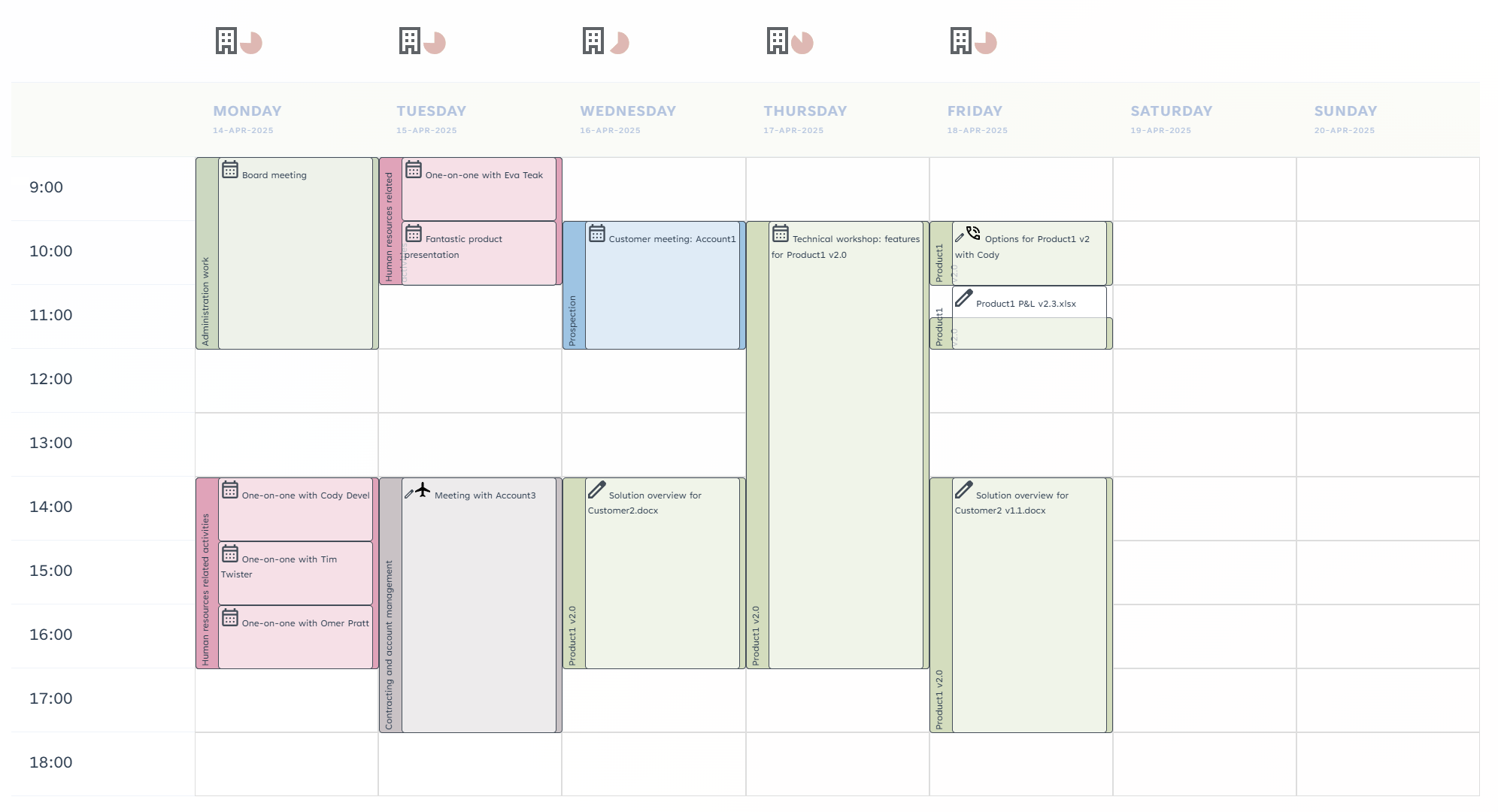Click the TUESDAY column header
This screenshot has width=1498, height=812.
[x=432, y=111]
